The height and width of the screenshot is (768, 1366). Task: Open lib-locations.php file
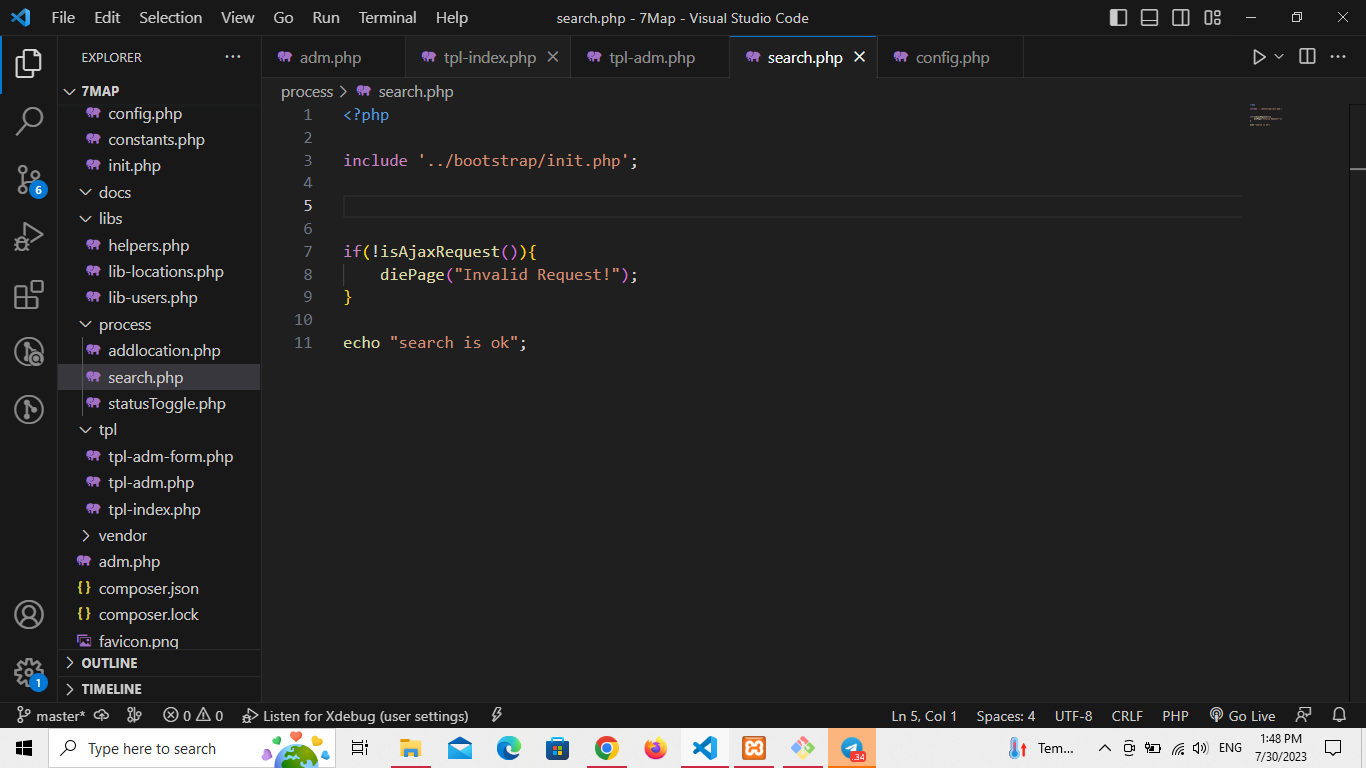159,271
